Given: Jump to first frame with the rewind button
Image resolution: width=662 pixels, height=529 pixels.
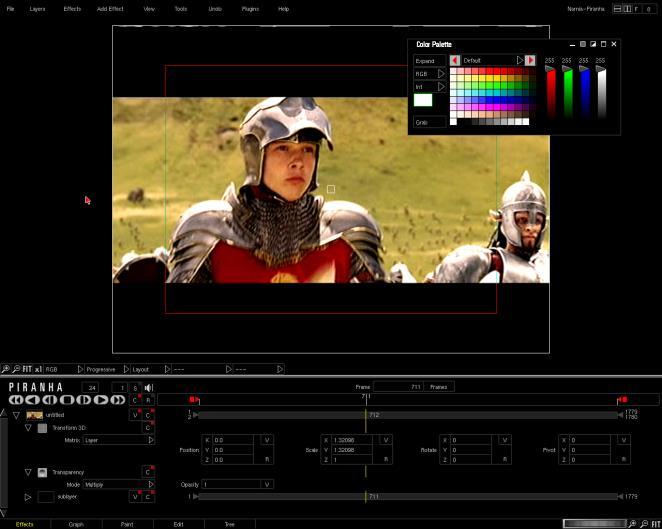Looking at the screenshot, I should (16, 399).
